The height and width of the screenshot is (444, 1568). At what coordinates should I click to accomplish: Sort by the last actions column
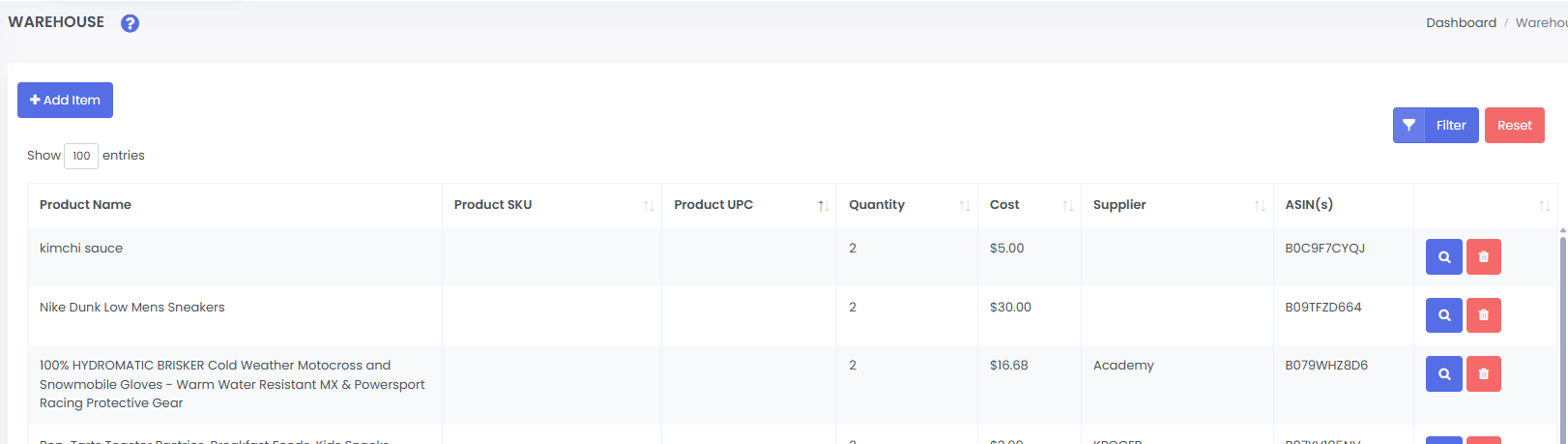[x=1485, y=205]
